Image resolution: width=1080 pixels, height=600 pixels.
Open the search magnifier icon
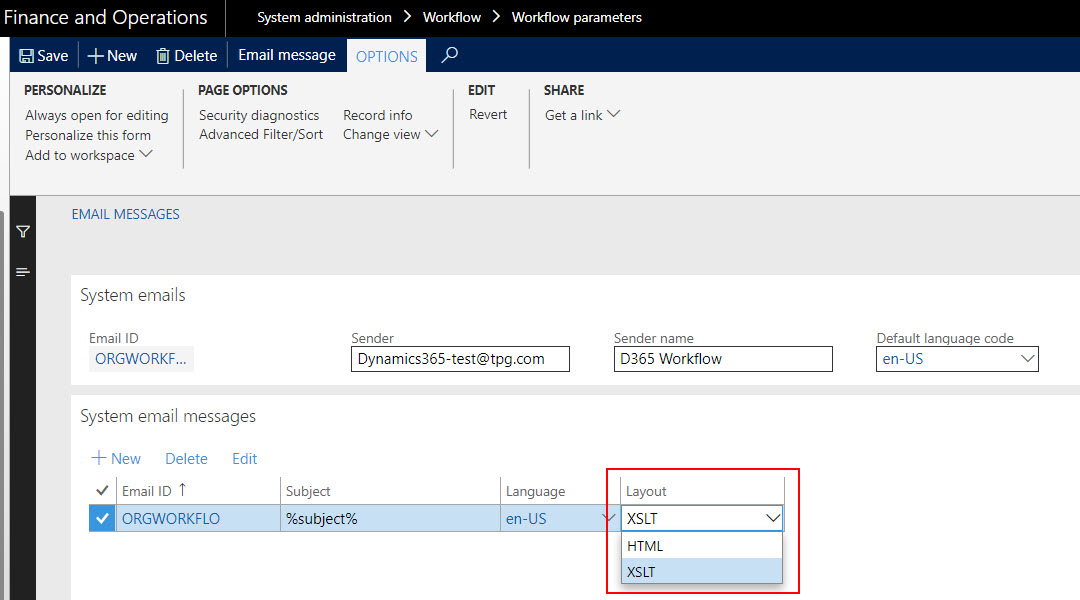click(x=448, y=56)
